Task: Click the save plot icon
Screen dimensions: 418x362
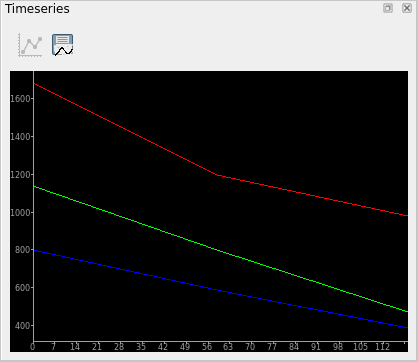Action: tap(62, 44)
